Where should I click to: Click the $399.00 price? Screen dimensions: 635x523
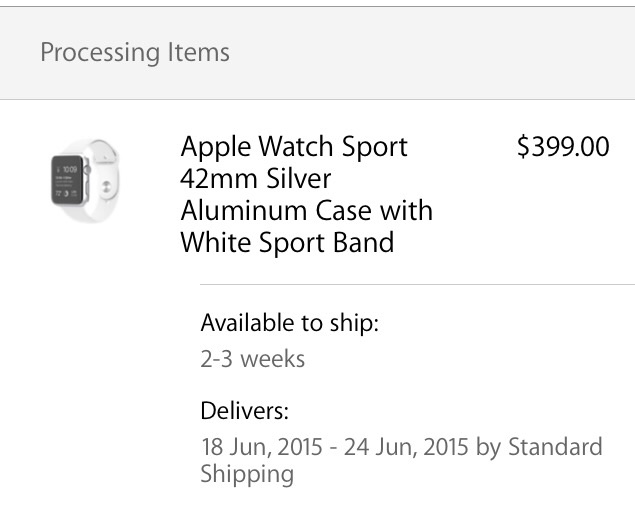pos(562,147)
